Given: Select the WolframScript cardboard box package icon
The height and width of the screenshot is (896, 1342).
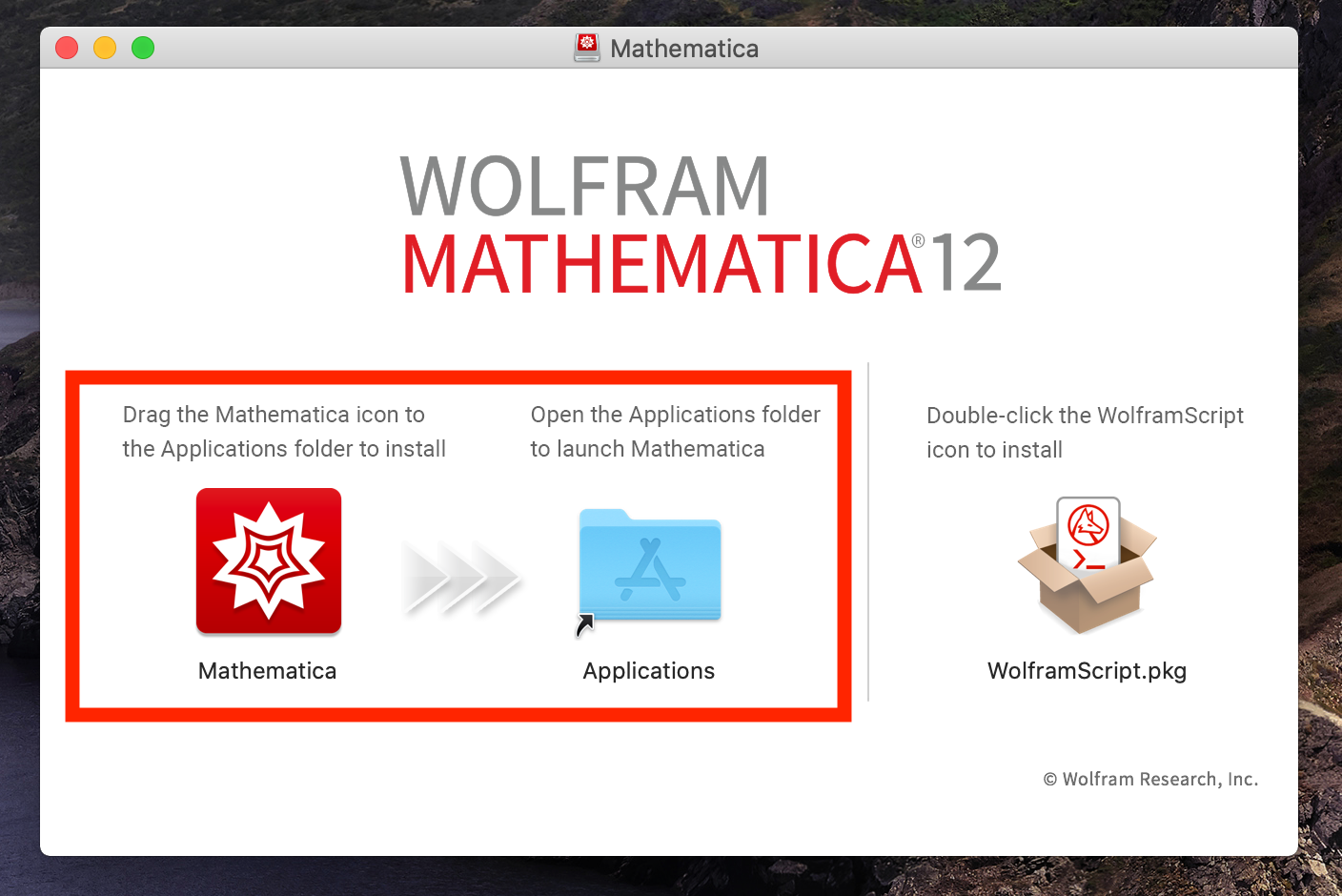Looking at the screenshot, I should coord(1088,566).
